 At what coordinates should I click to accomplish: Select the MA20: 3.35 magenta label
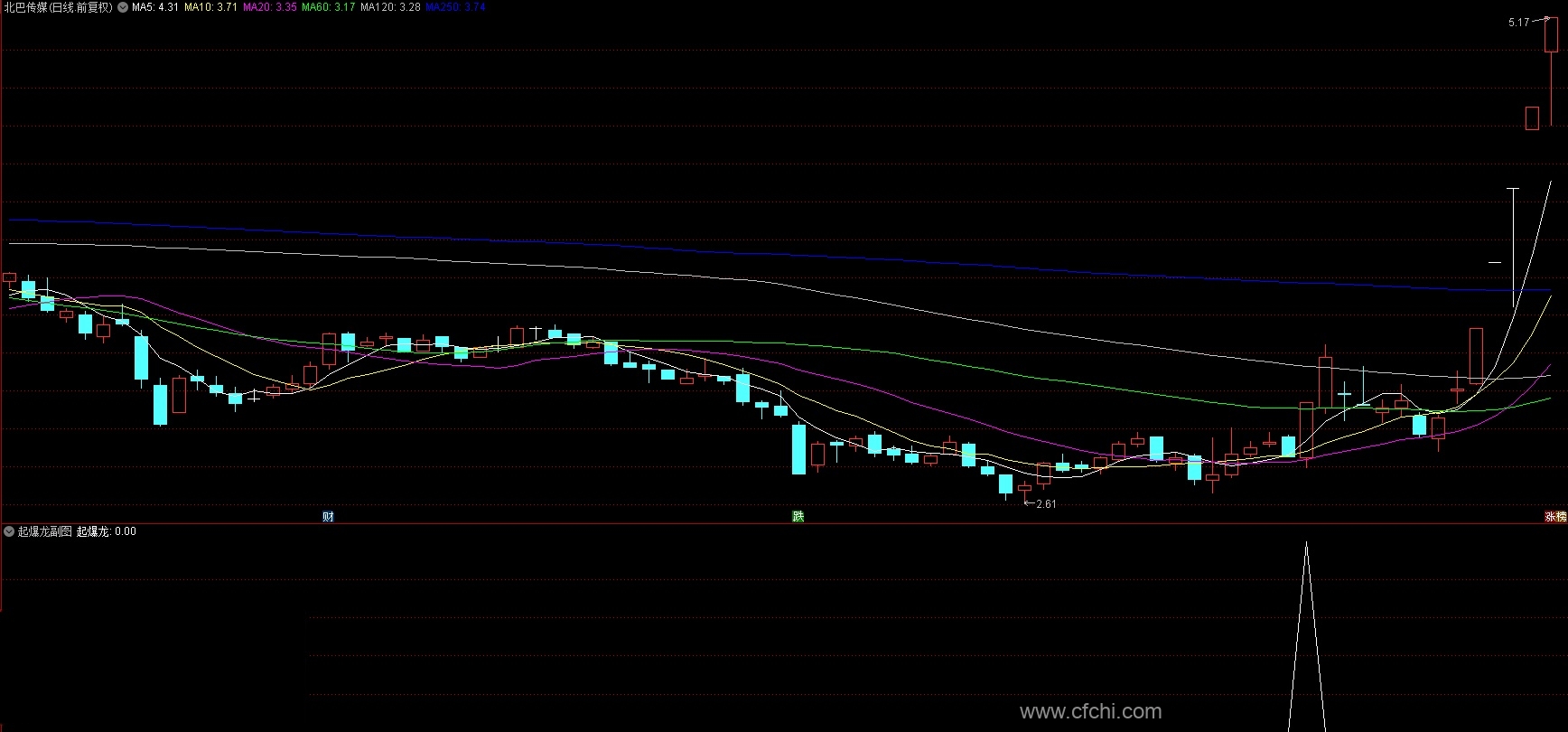click(270, 7)
